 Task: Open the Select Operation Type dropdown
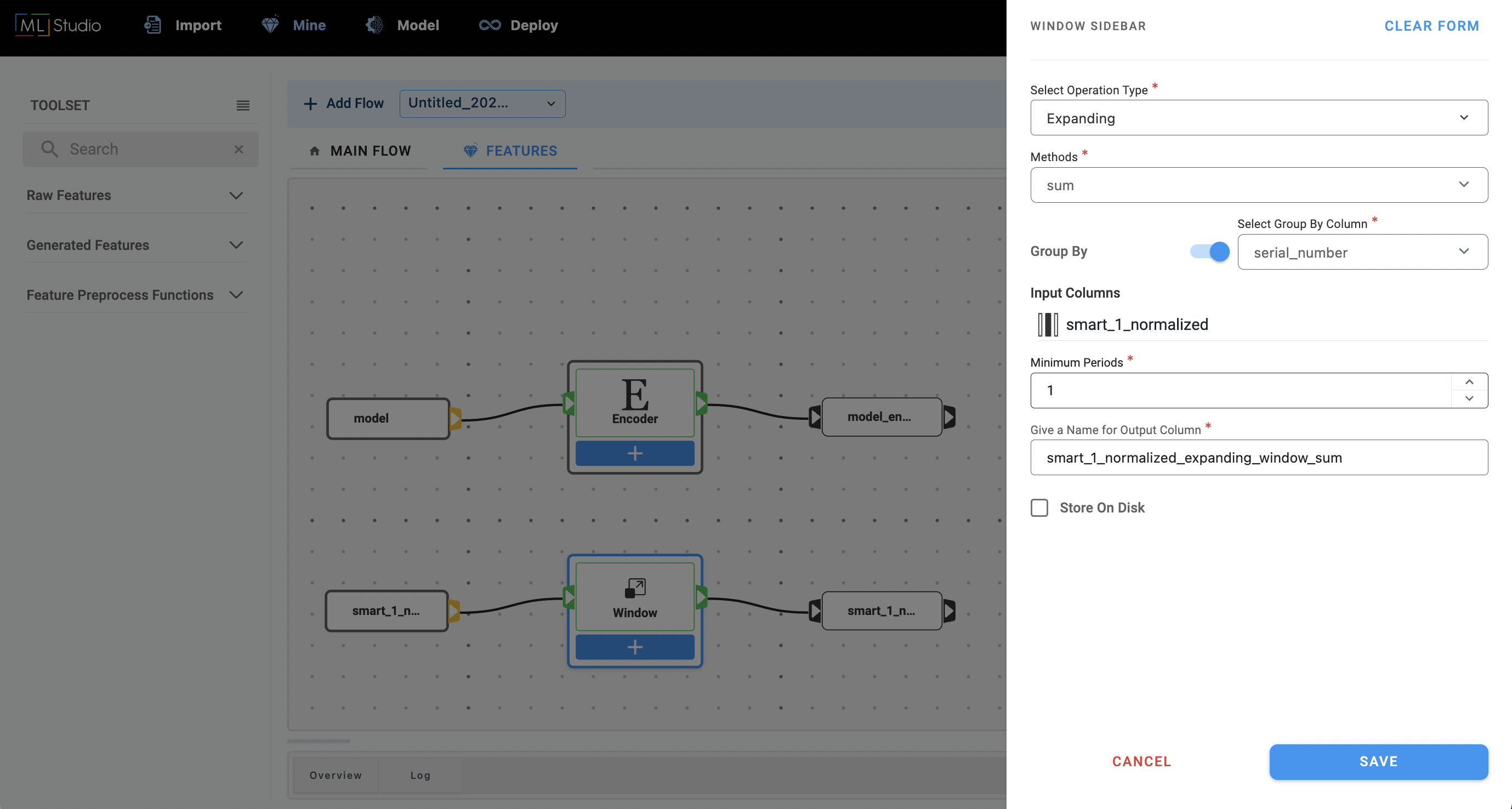1258,118
